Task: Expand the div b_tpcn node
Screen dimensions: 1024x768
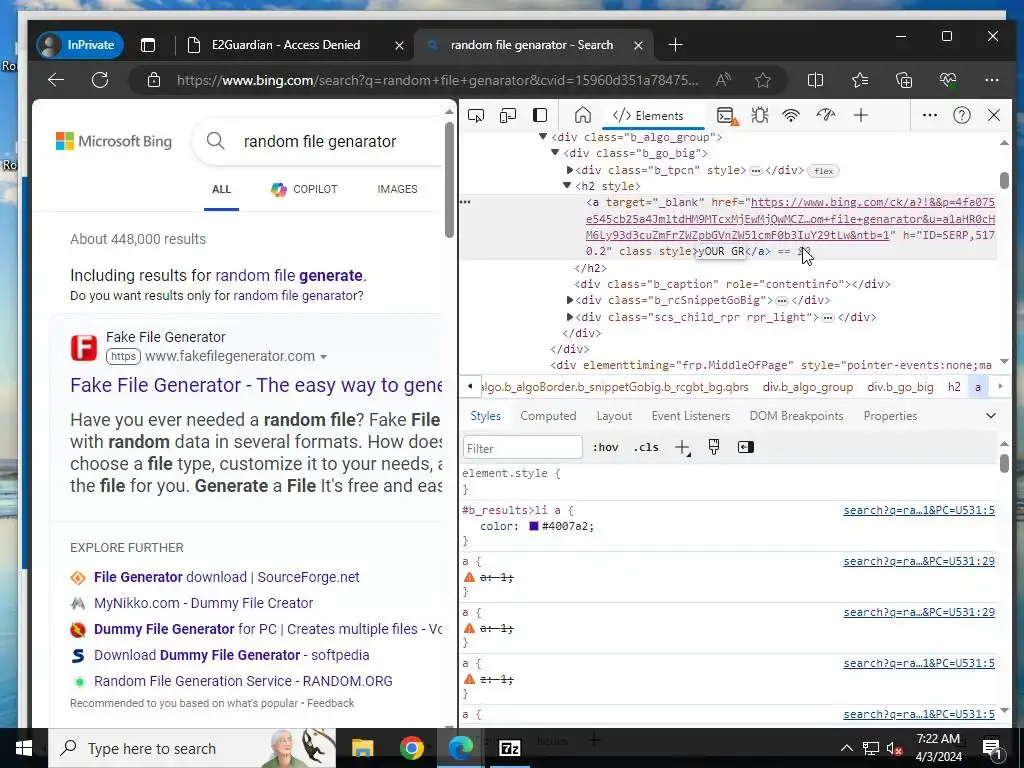Action: (570, 170)
